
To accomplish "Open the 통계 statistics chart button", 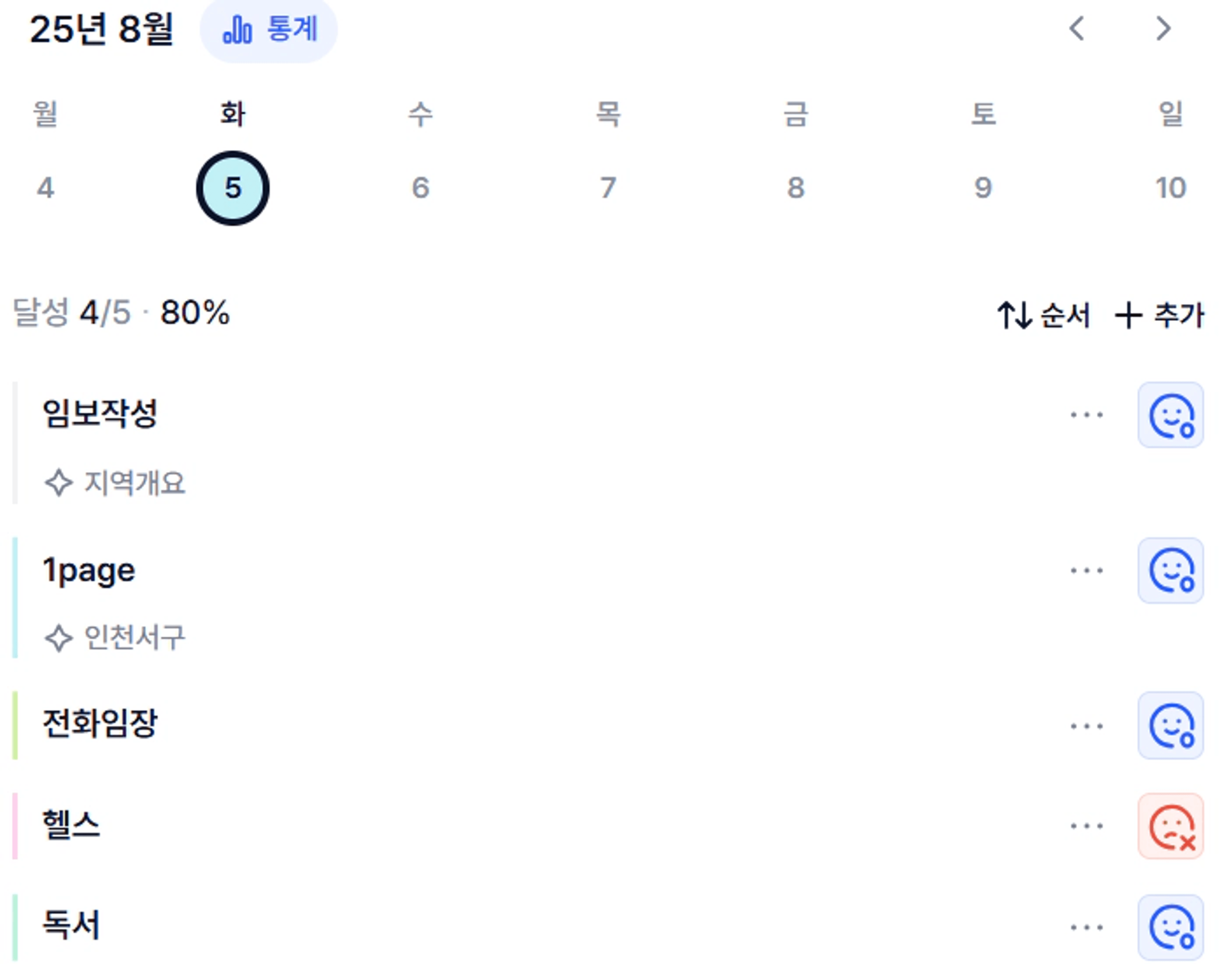I will click(x=269, y=29).
